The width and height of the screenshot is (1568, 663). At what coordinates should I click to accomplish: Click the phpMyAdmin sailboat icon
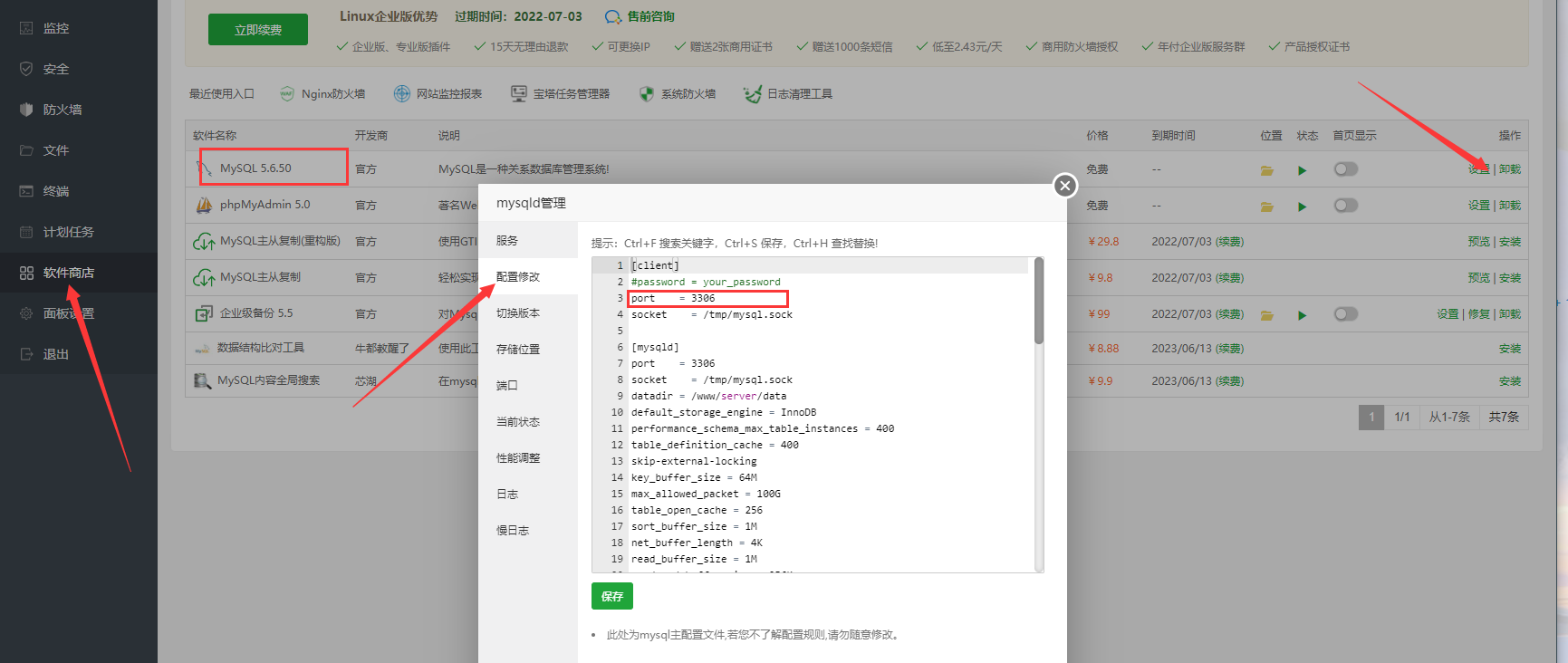click(x=205, y=205)
